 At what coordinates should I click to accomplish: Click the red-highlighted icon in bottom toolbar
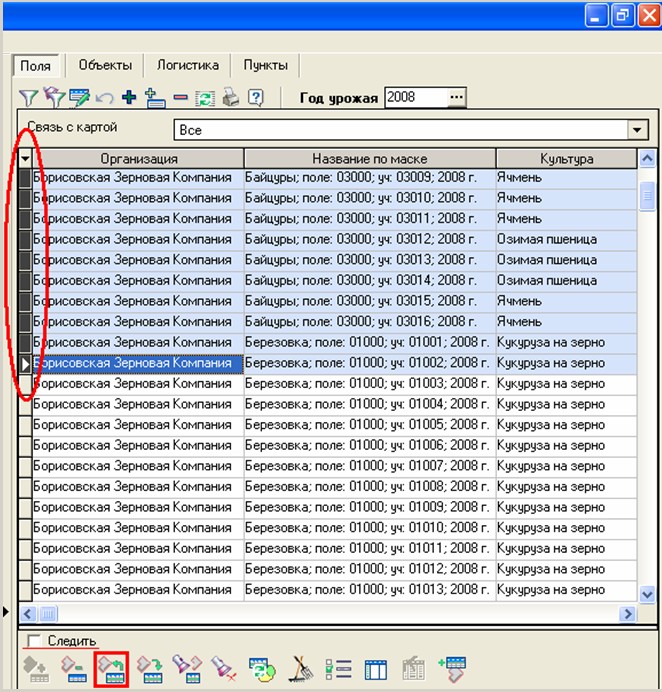108,668
